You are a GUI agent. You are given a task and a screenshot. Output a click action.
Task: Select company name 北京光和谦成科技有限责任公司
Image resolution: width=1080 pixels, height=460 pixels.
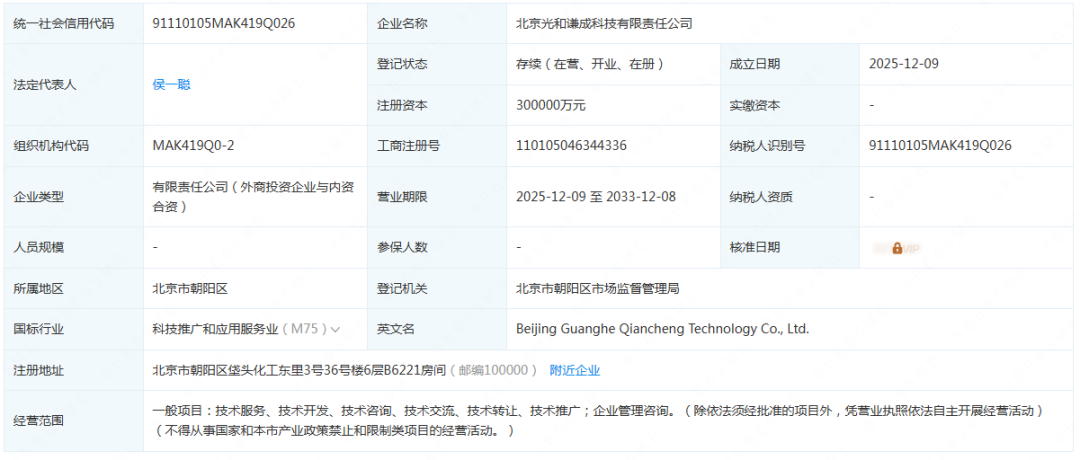[604, 23]
